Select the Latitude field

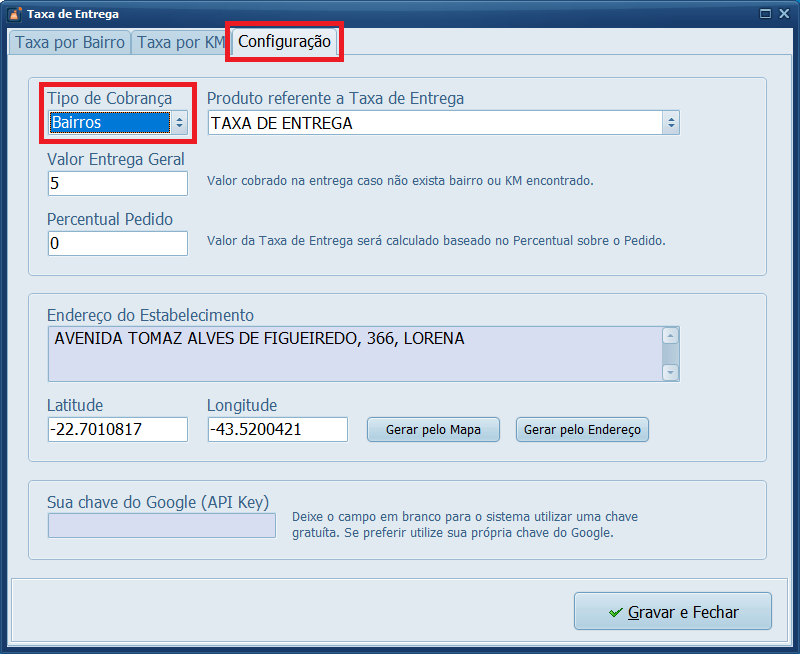click(117, 429)
